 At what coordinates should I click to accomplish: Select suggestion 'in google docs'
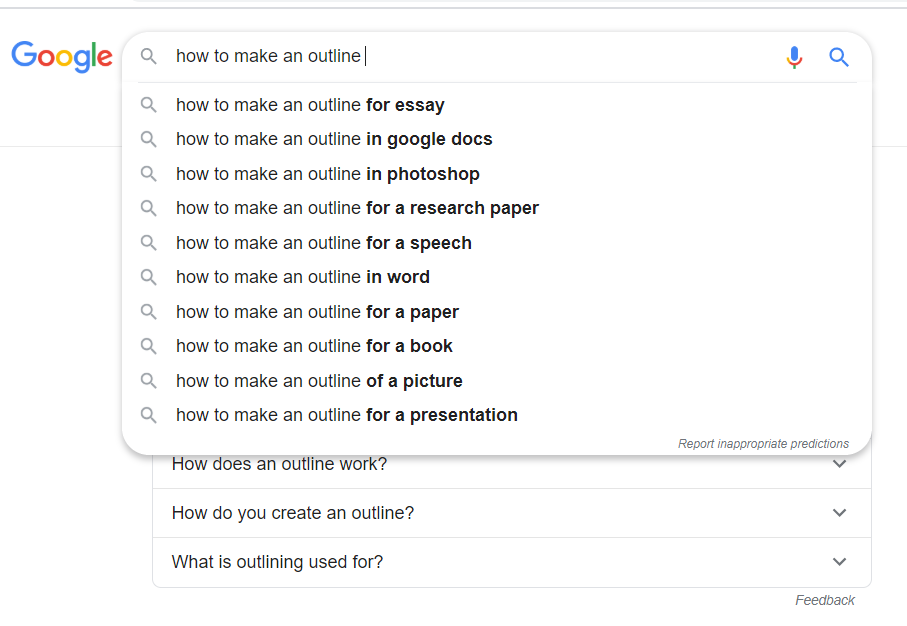point(497,139)
